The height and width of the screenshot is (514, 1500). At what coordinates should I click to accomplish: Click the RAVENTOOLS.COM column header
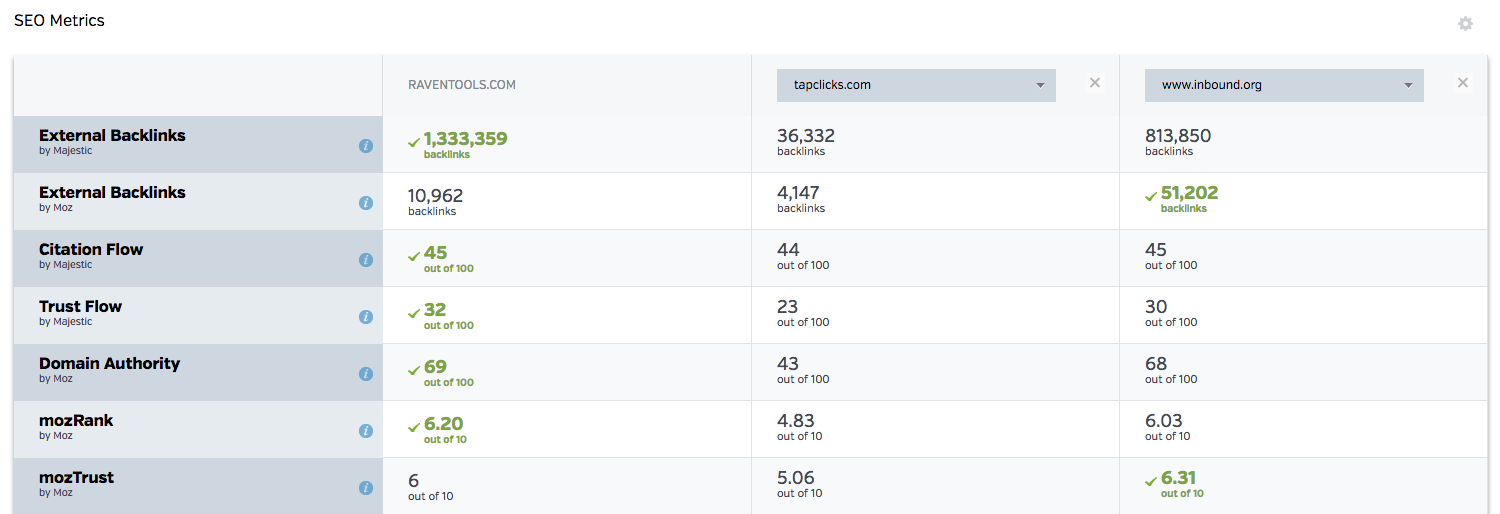click(x=462, y=85)
